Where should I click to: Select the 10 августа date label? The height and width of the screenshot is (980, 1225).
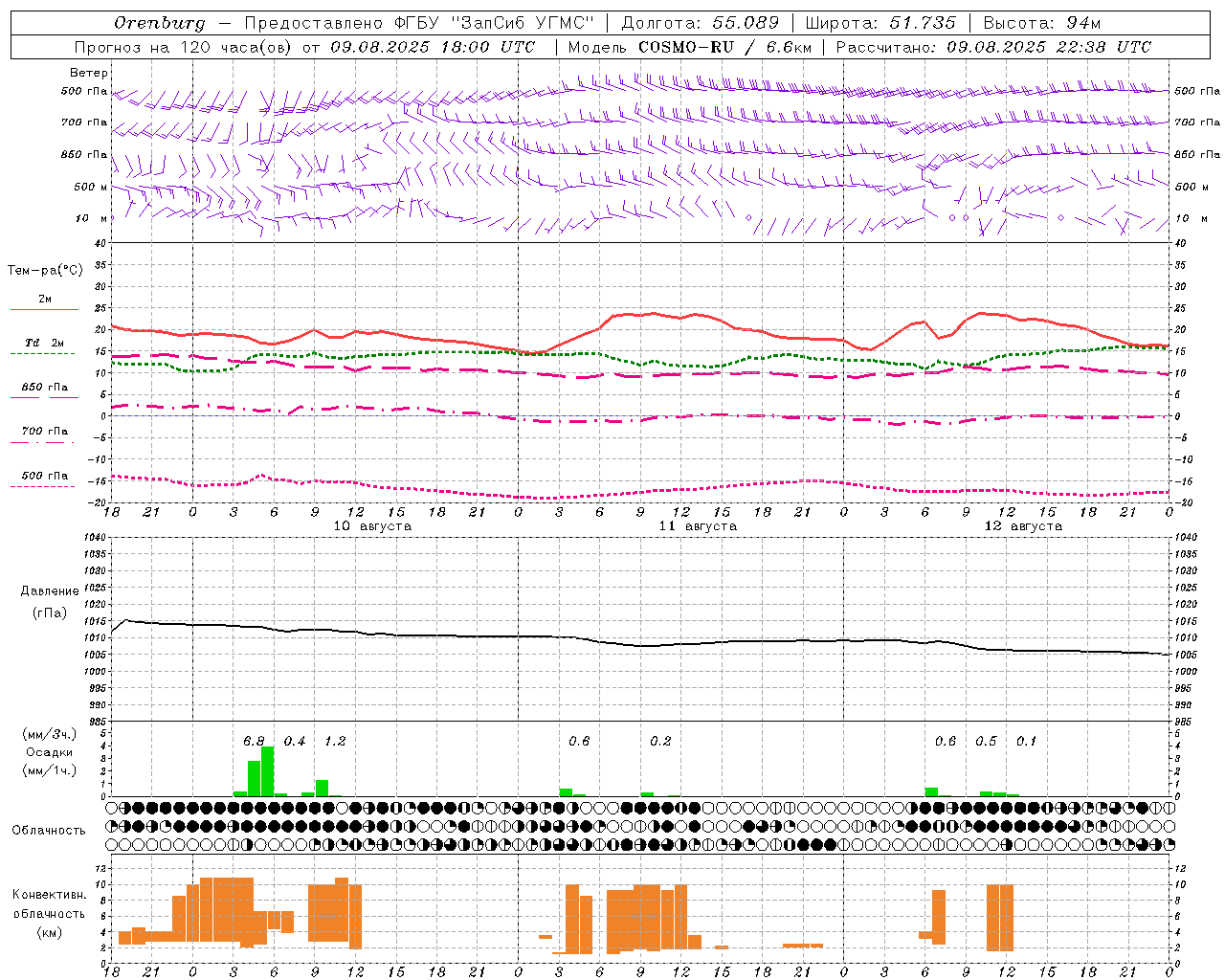(x=372, y=526)
